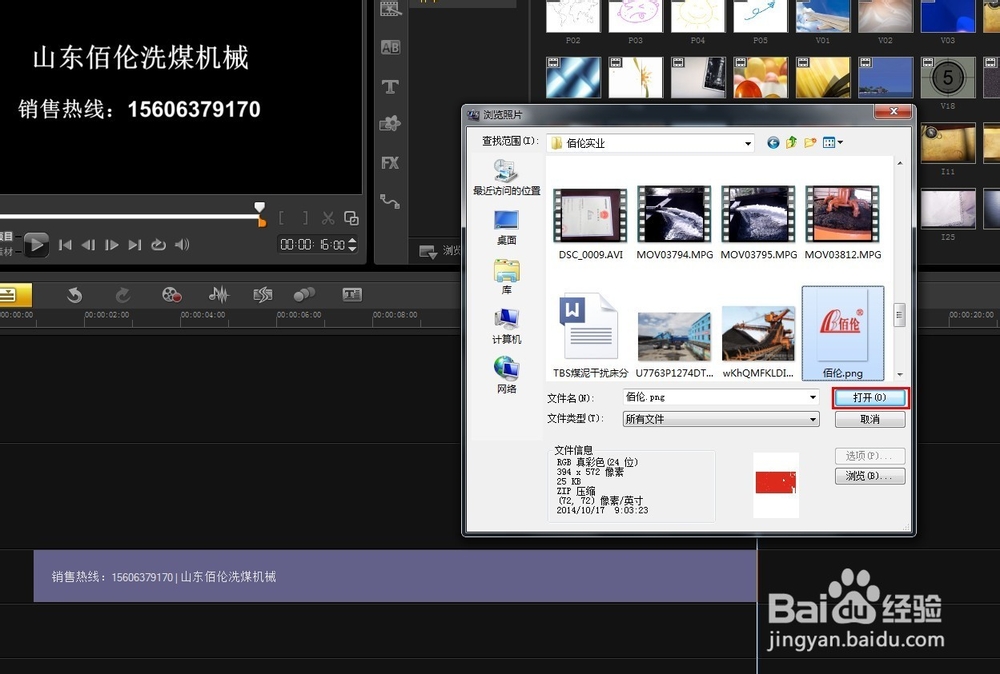Select the U7763P1274DT image file
Screen dimensions: 1000x674
point(674,344)
